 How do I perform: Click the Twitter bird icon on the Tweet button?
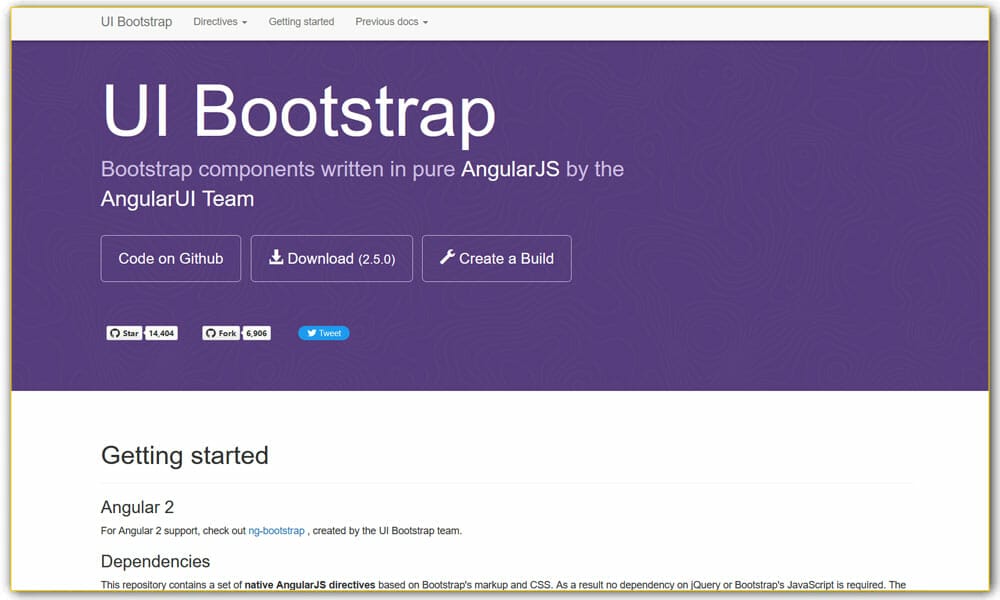pyautogui.click(x=311, y=332)
